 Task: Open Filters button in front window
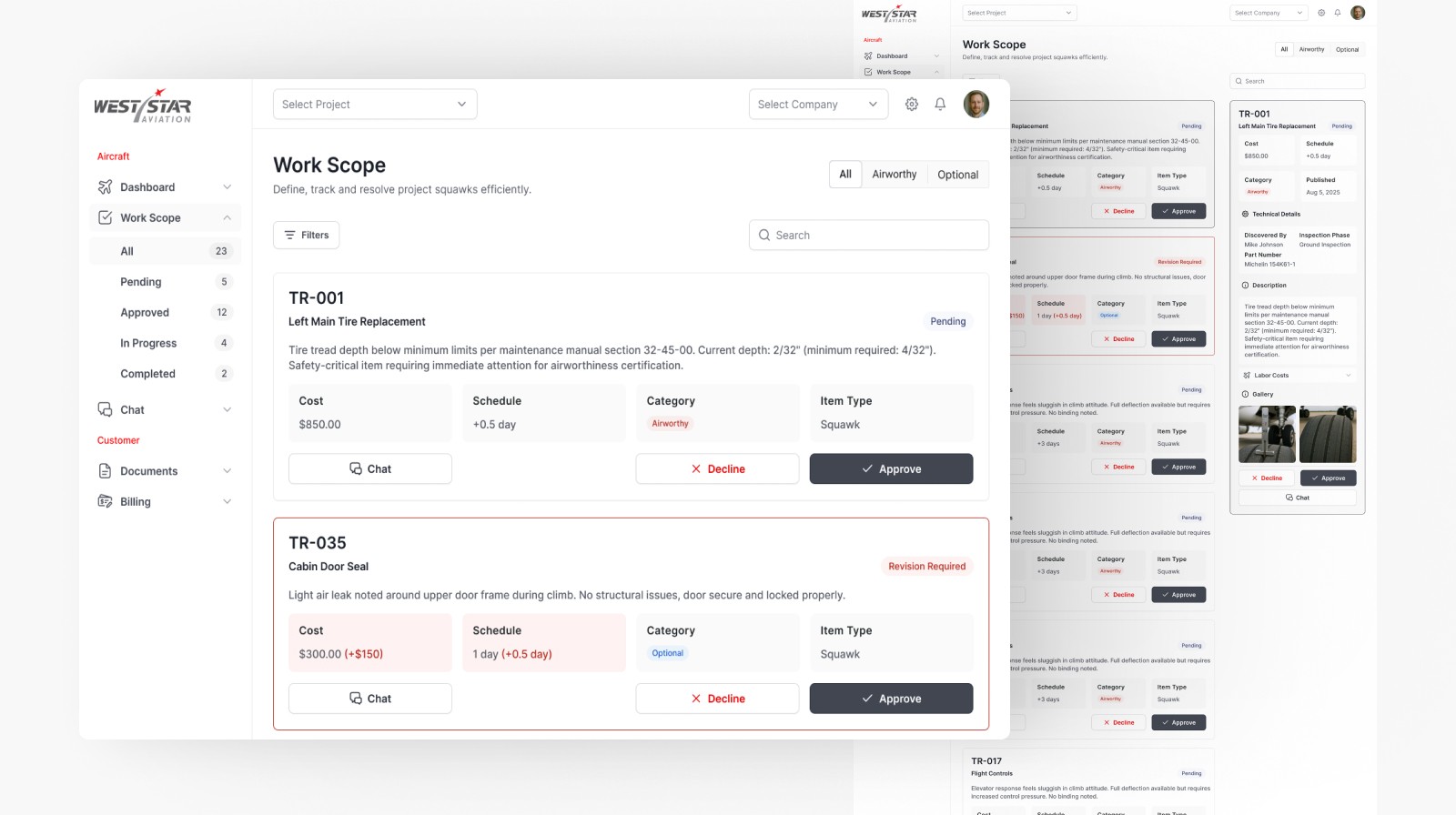307,235
